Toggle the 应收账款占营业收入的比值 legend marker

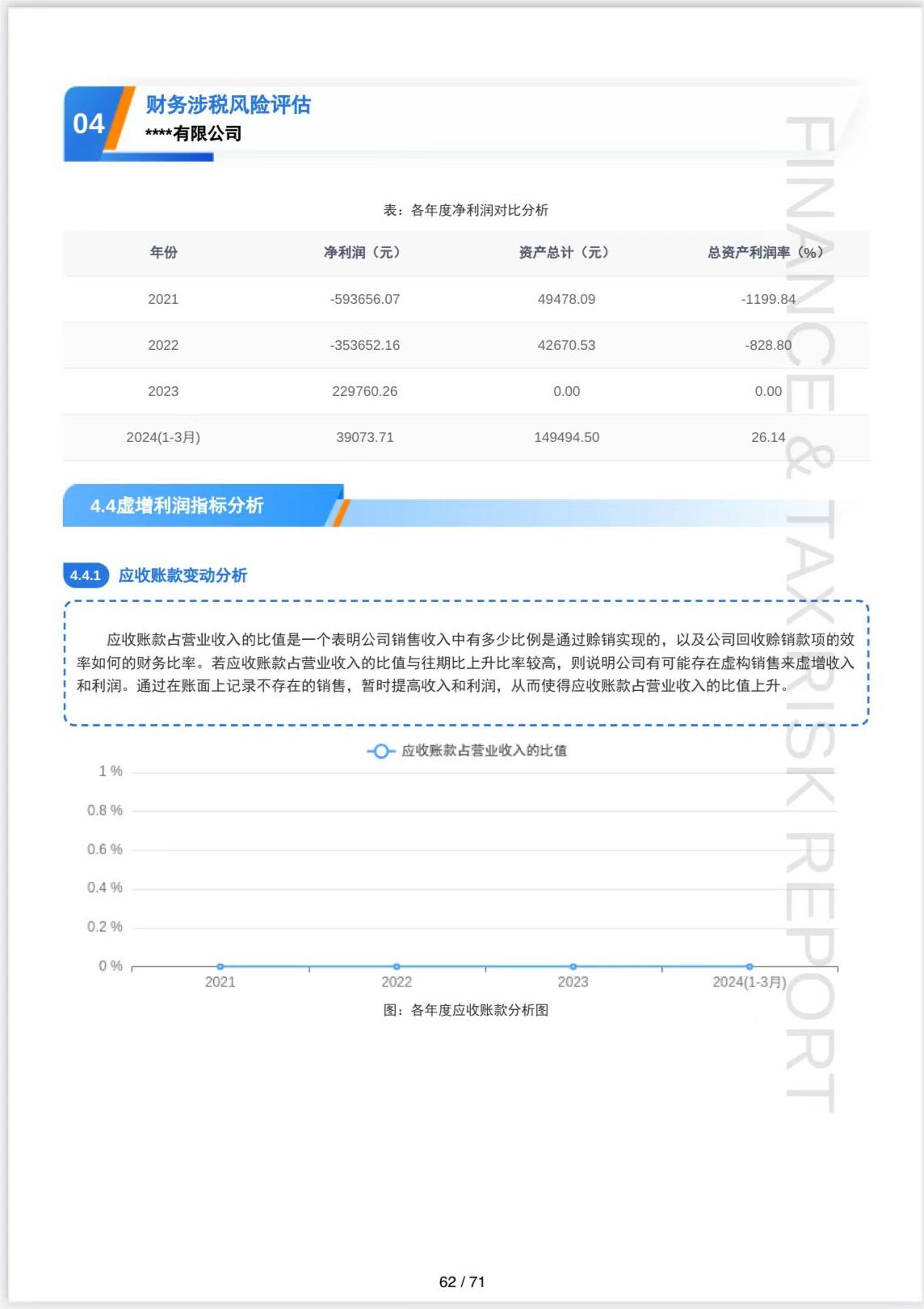(380, 751)
